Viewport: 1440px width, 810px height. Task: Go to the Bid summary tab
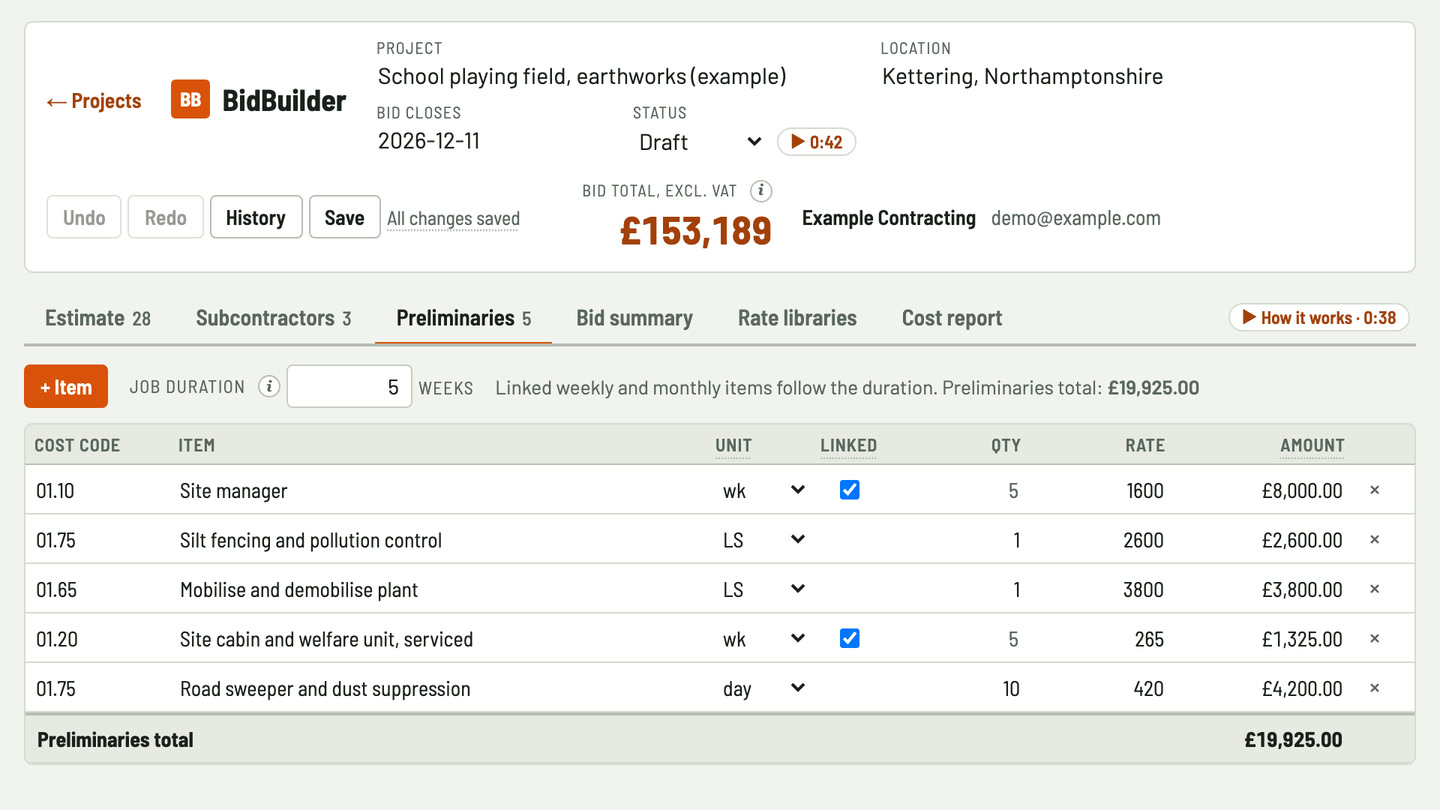coord(634,318)
